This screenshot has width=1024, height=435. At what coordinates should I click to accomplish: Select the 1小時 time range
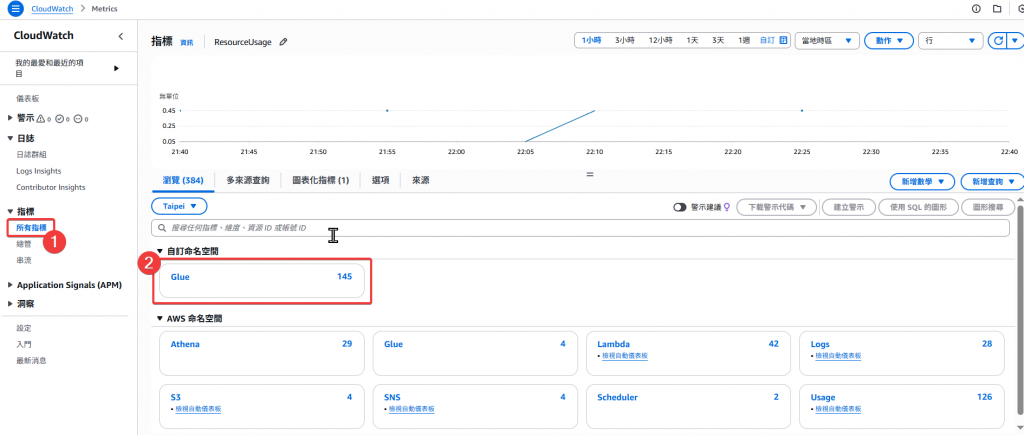click(x=591, y=40)
